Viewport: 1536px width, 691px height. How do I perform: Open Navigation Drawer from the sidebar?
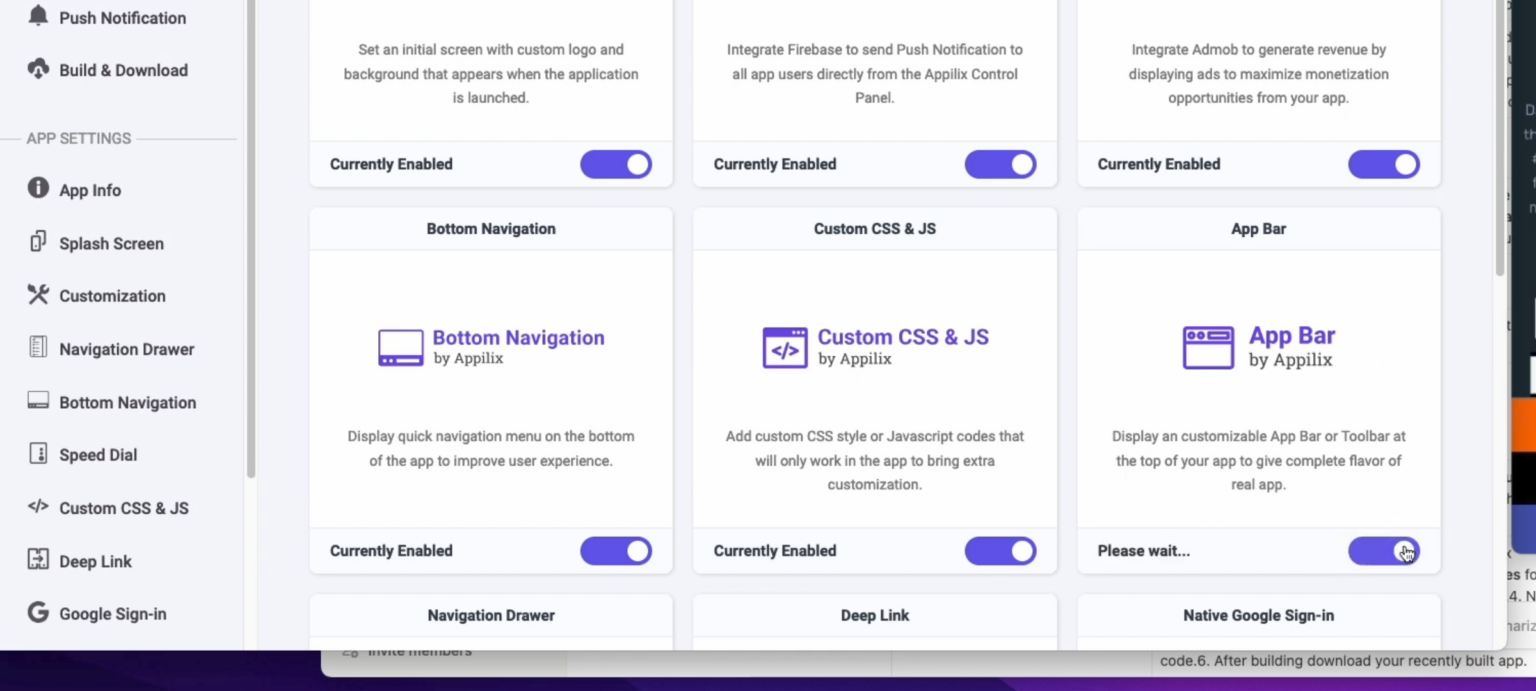pos(126,349)
